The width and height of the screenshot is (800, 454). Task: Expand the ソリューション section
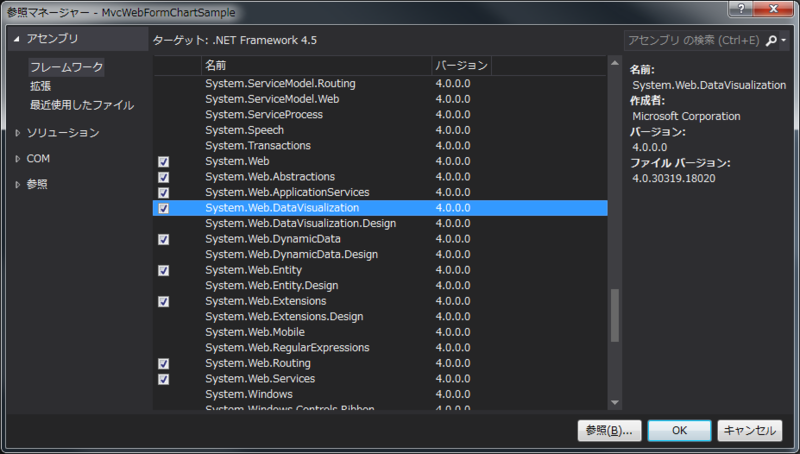tap(17, 133)
